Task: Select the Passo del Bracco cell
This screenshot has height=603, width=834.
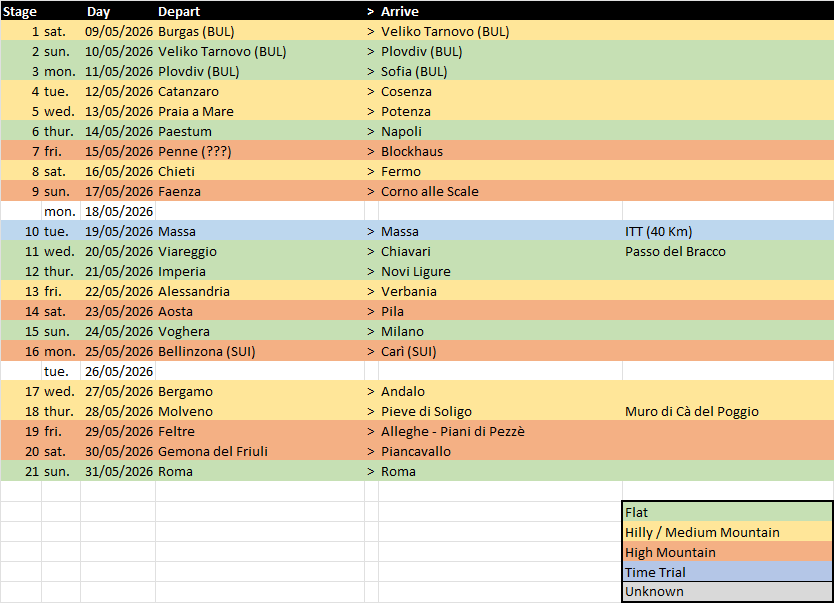Action: click(x=675, y=251)
